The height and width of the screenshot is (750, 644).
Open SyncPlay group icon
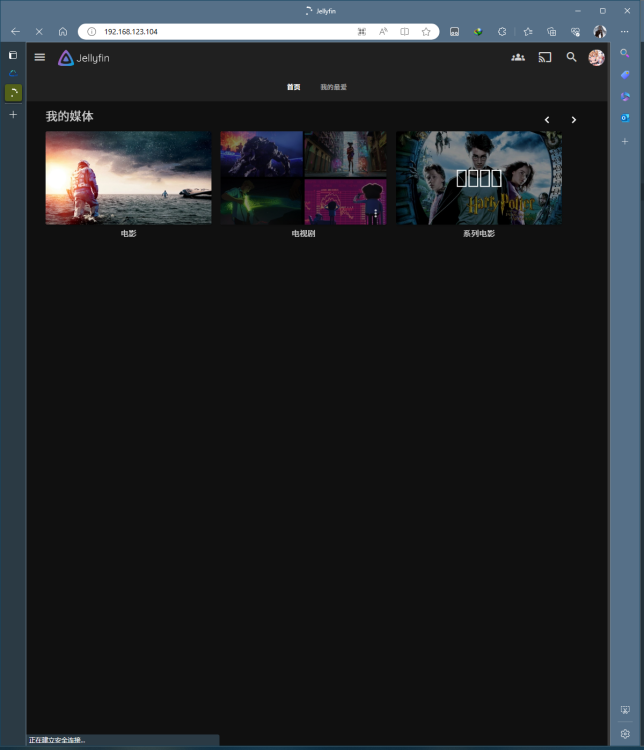point(518,57)
